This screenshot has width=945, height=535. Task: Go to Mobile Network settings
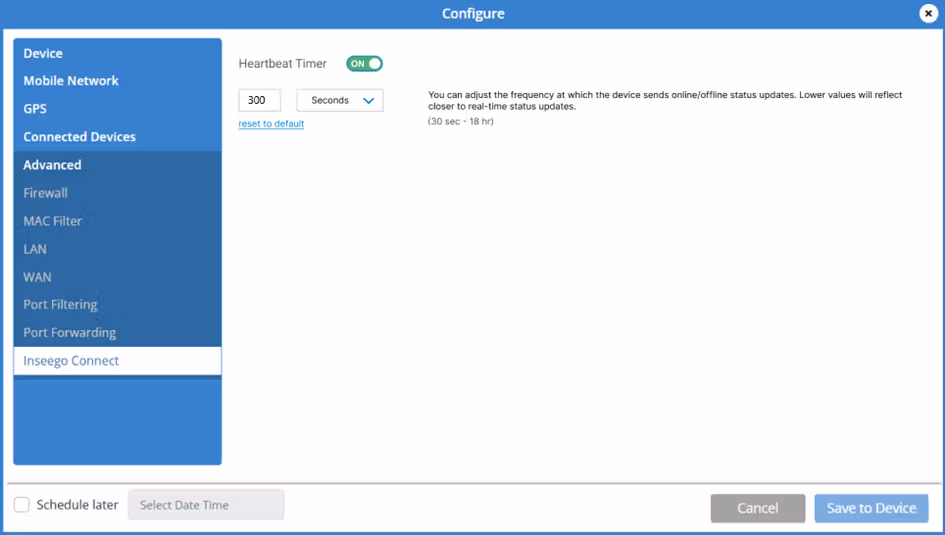[118, 81]
